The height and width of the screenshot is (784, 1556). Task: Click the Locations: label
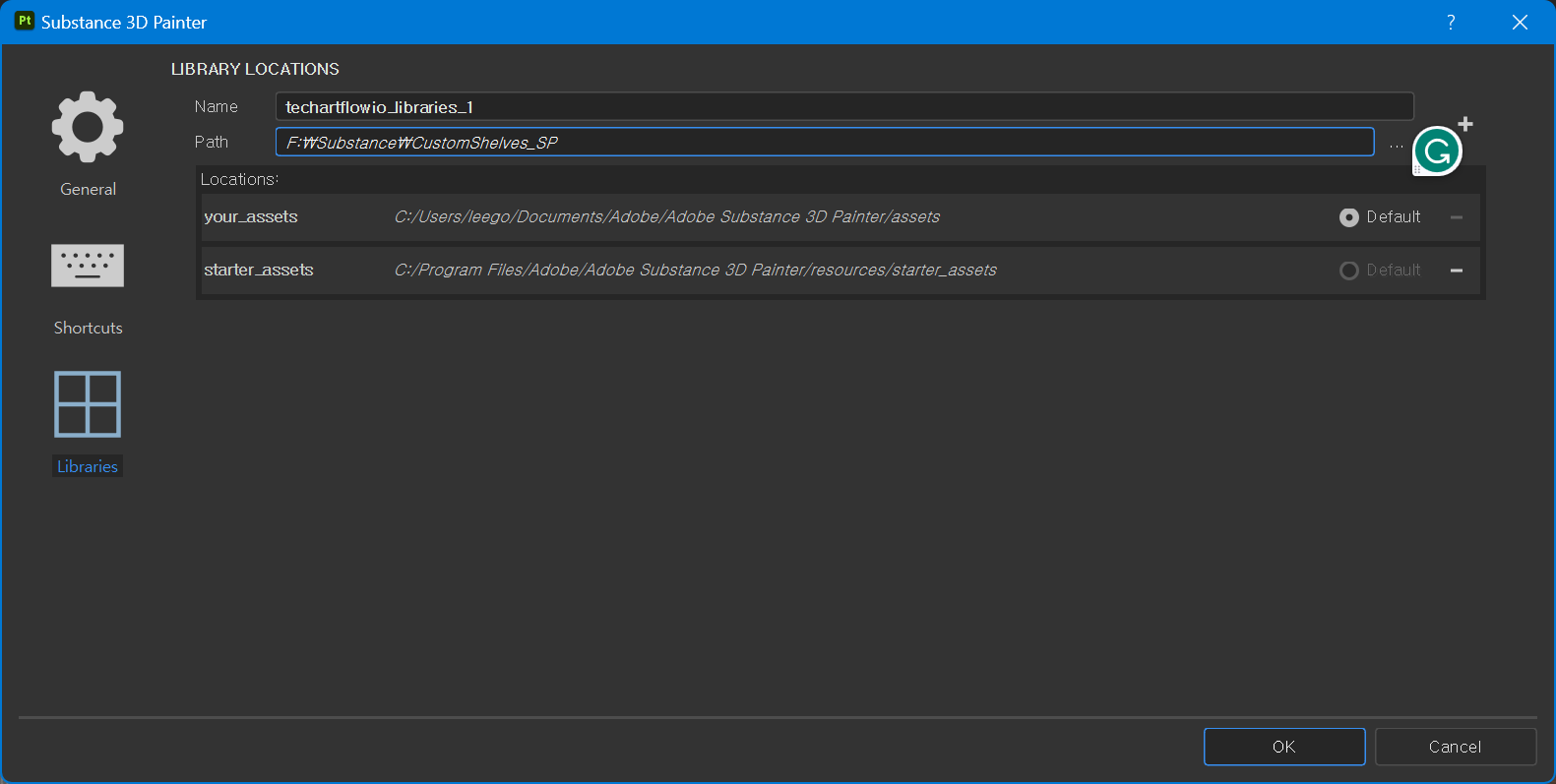pyautogui.click(x=240, y=179)
